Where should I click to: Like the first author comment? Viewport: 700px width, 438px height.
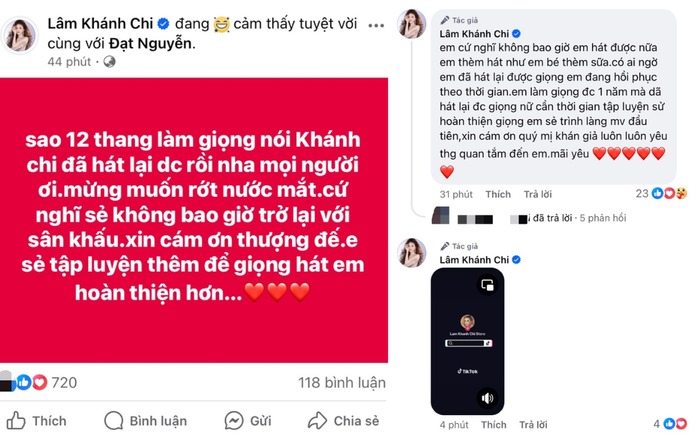(x=498, y=194)
